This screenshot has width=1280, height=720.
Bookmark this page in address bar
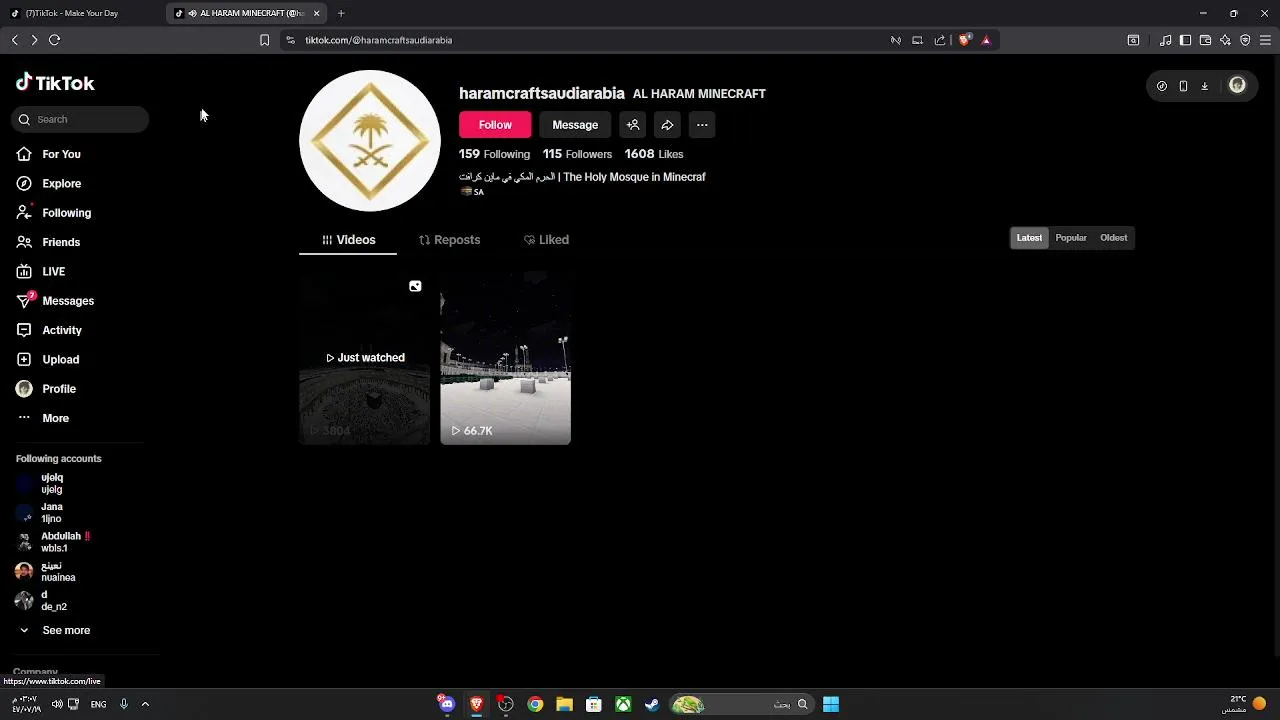pos(264,40)
